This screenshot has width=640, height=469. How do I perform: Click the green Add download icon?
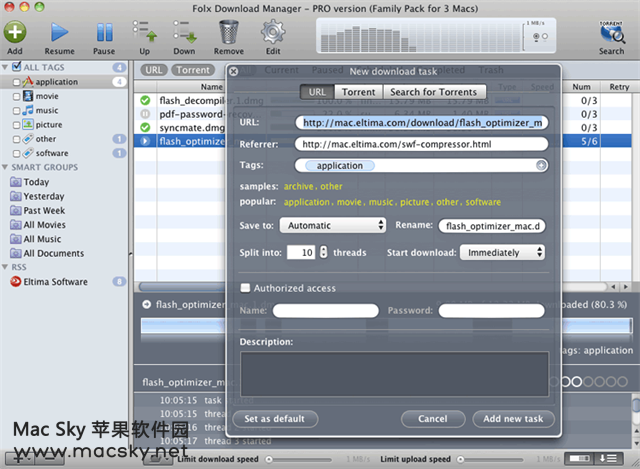click(15, 32)
